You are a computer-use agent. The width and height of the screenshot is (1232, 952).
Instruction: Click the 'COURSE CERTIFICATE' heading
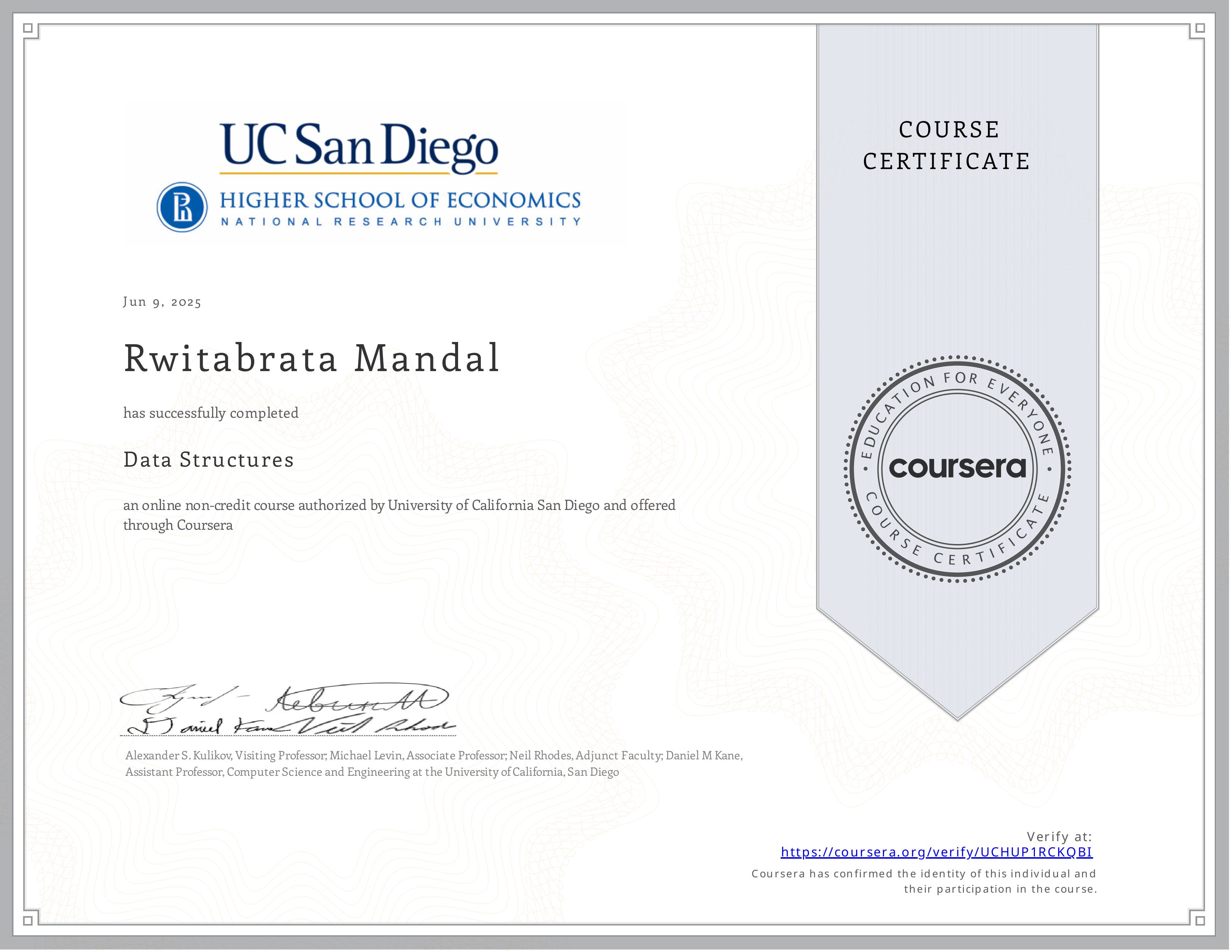(x=948, y=146)
